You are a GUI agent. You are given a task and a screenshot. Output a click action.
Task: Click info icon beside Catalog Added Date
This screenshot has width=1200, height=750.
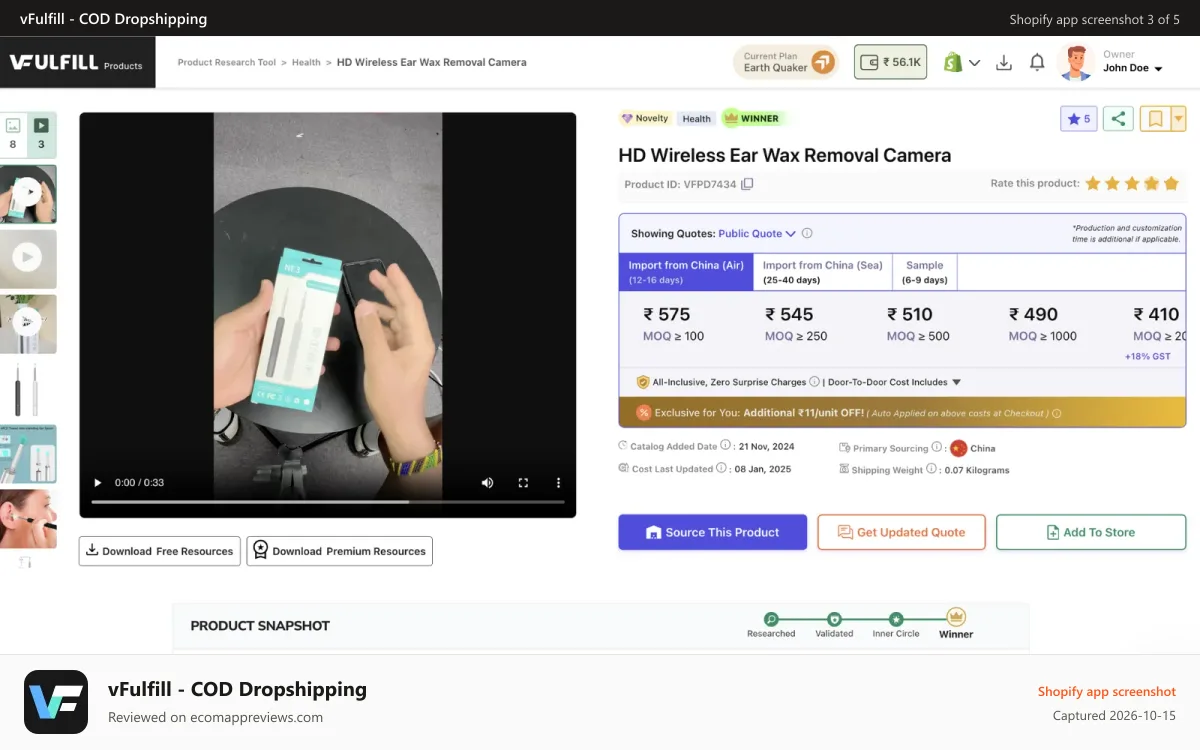point(724,447)
